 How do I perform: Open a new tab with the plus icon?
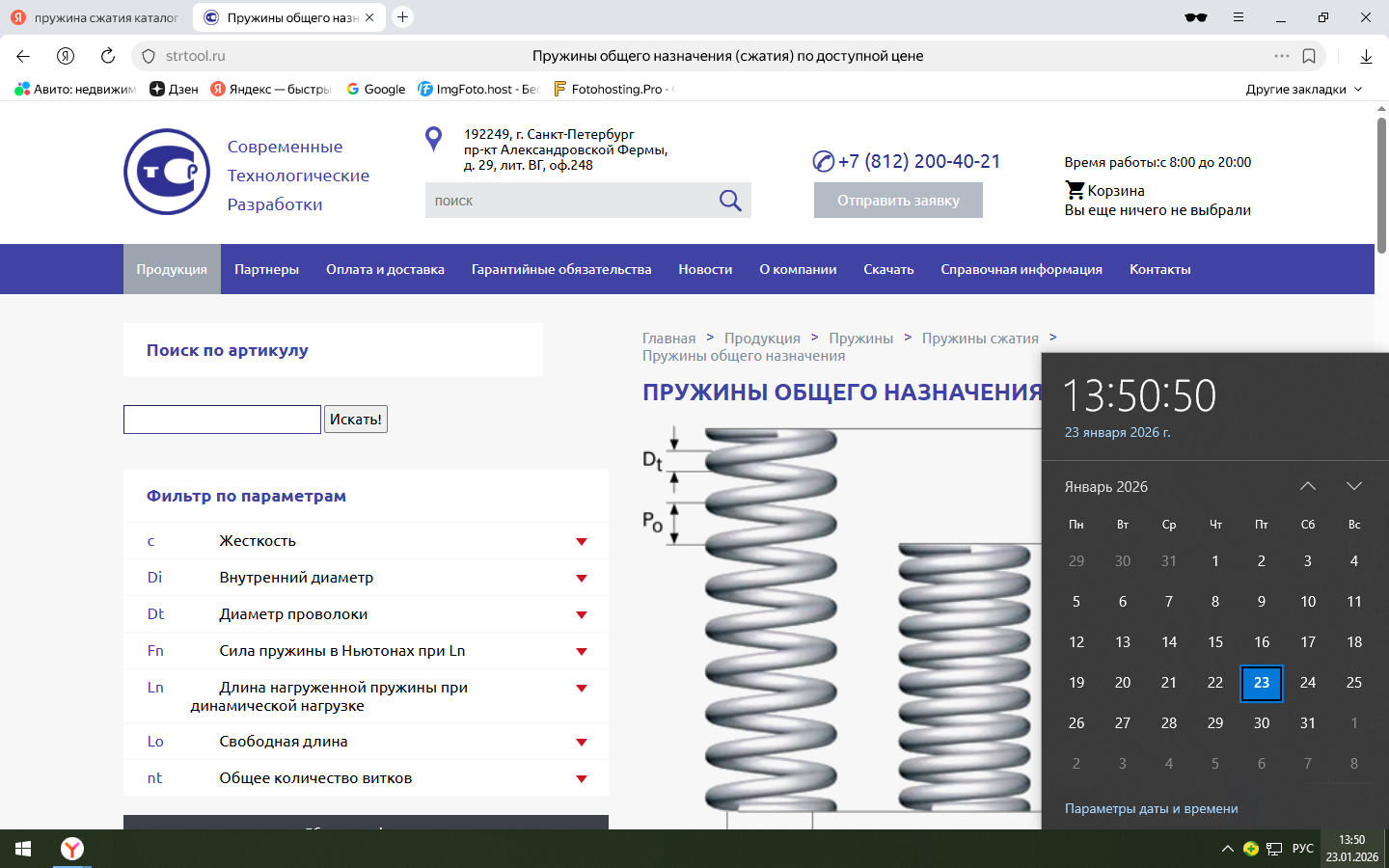point(403,17)
